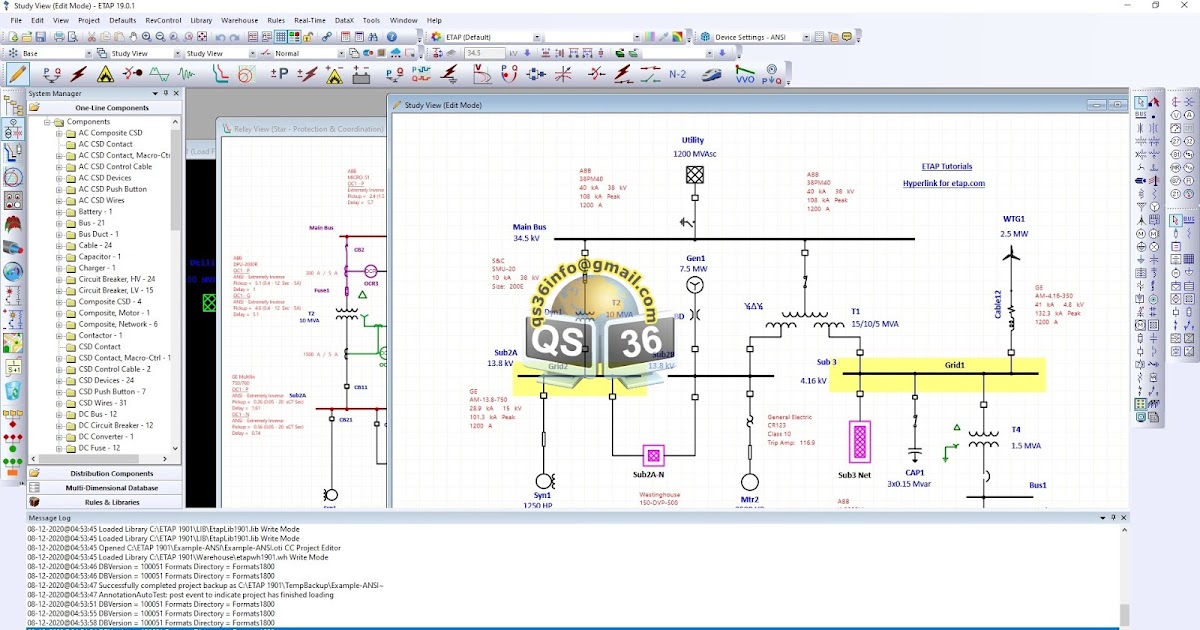Screen dimensions: 1200x630
Task: Activate the Relay View window title bar
Action: click(300, 128)
